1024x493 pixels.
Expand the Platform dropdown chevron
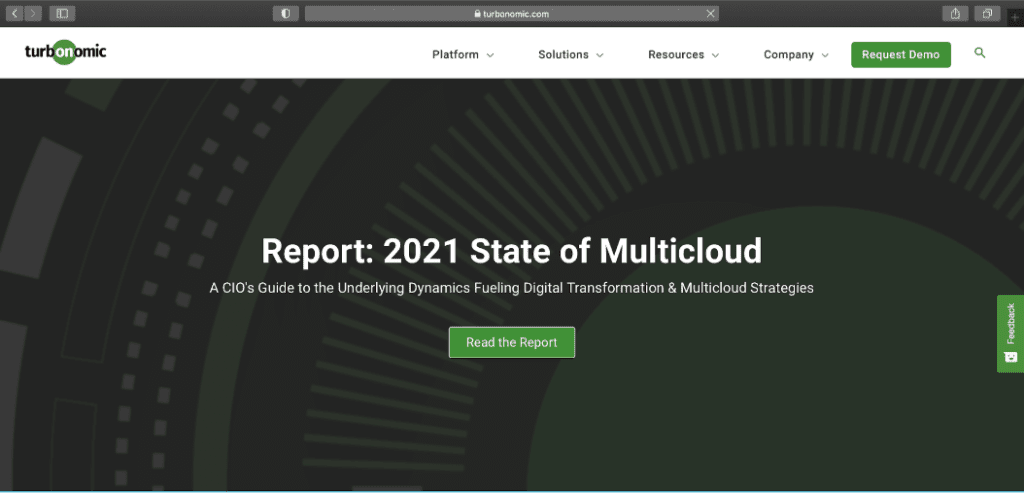click(x=490, y=56)
